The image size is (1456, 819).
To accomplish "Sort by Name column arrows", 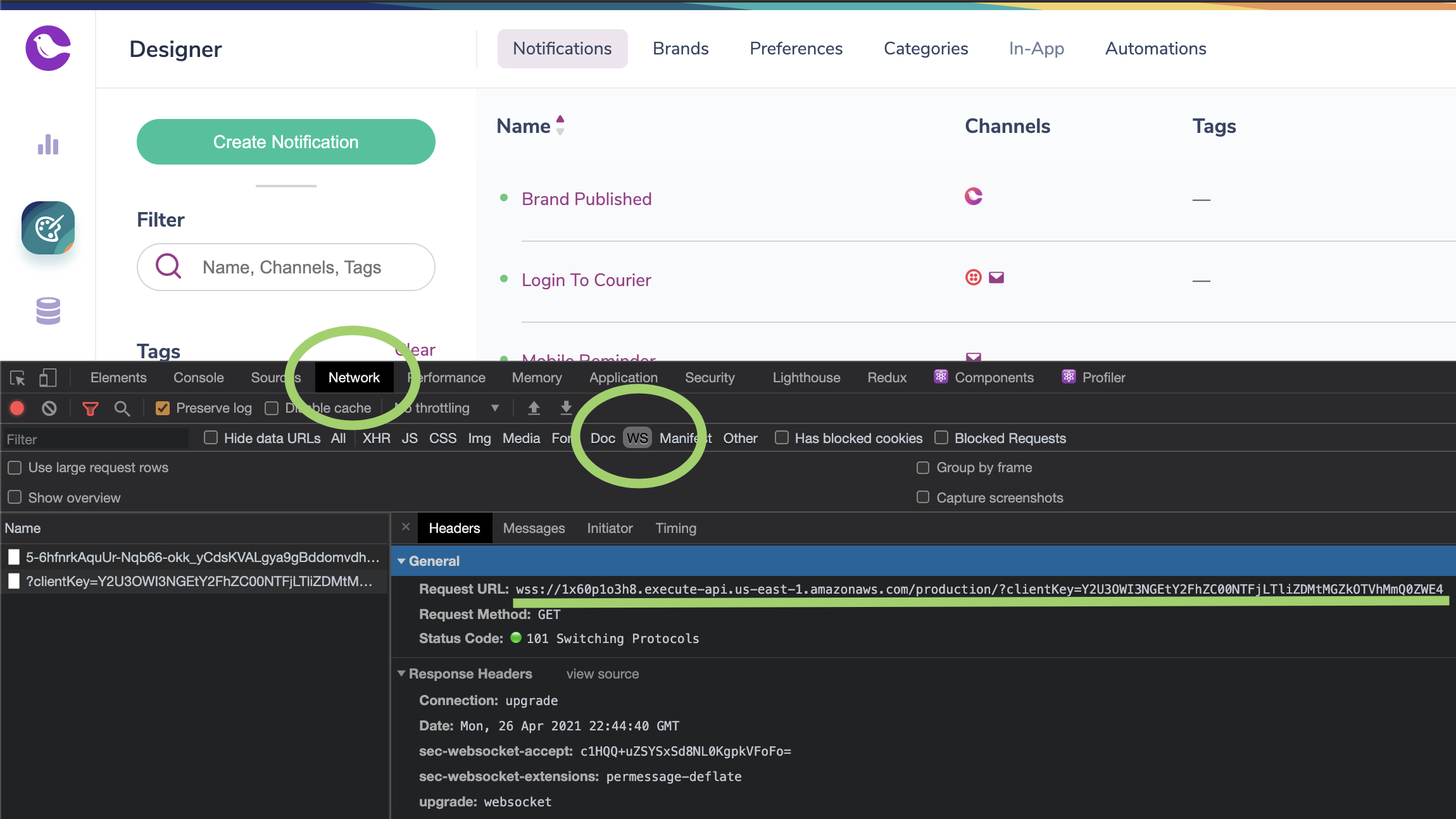I will click(560, 125).
